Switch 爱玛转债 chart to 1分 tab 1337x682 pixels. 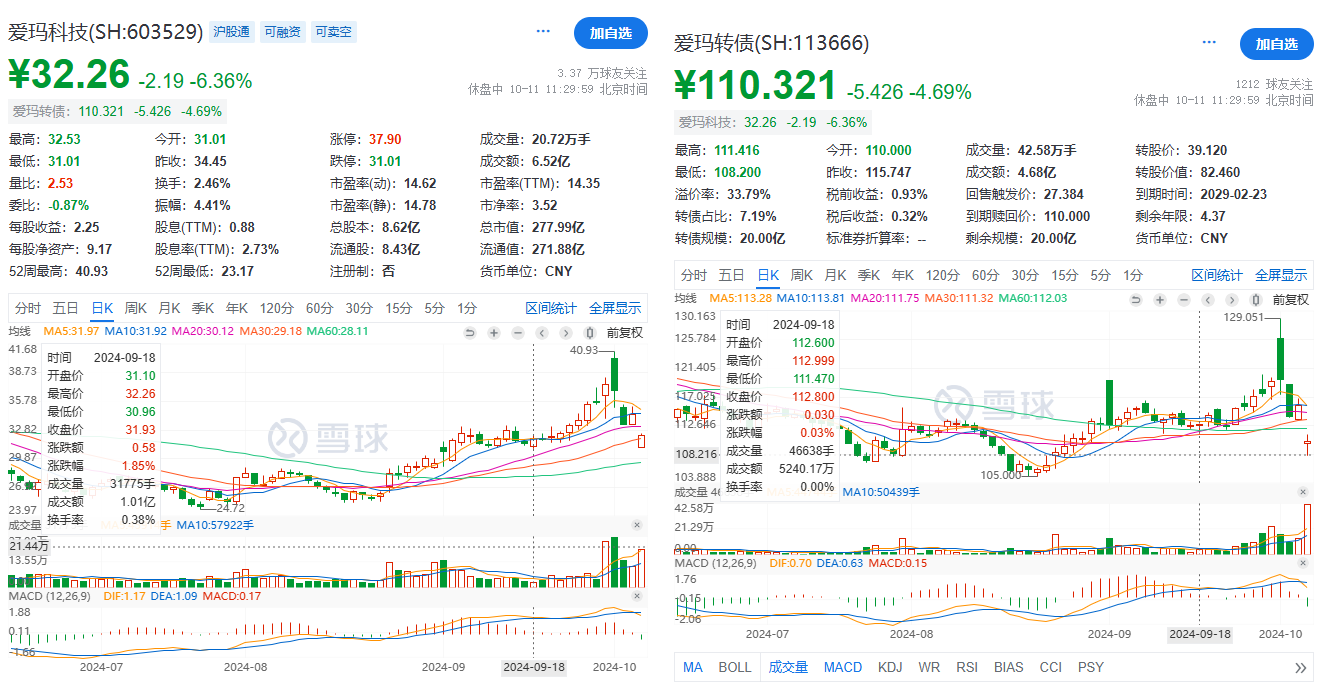point(1133,275)
